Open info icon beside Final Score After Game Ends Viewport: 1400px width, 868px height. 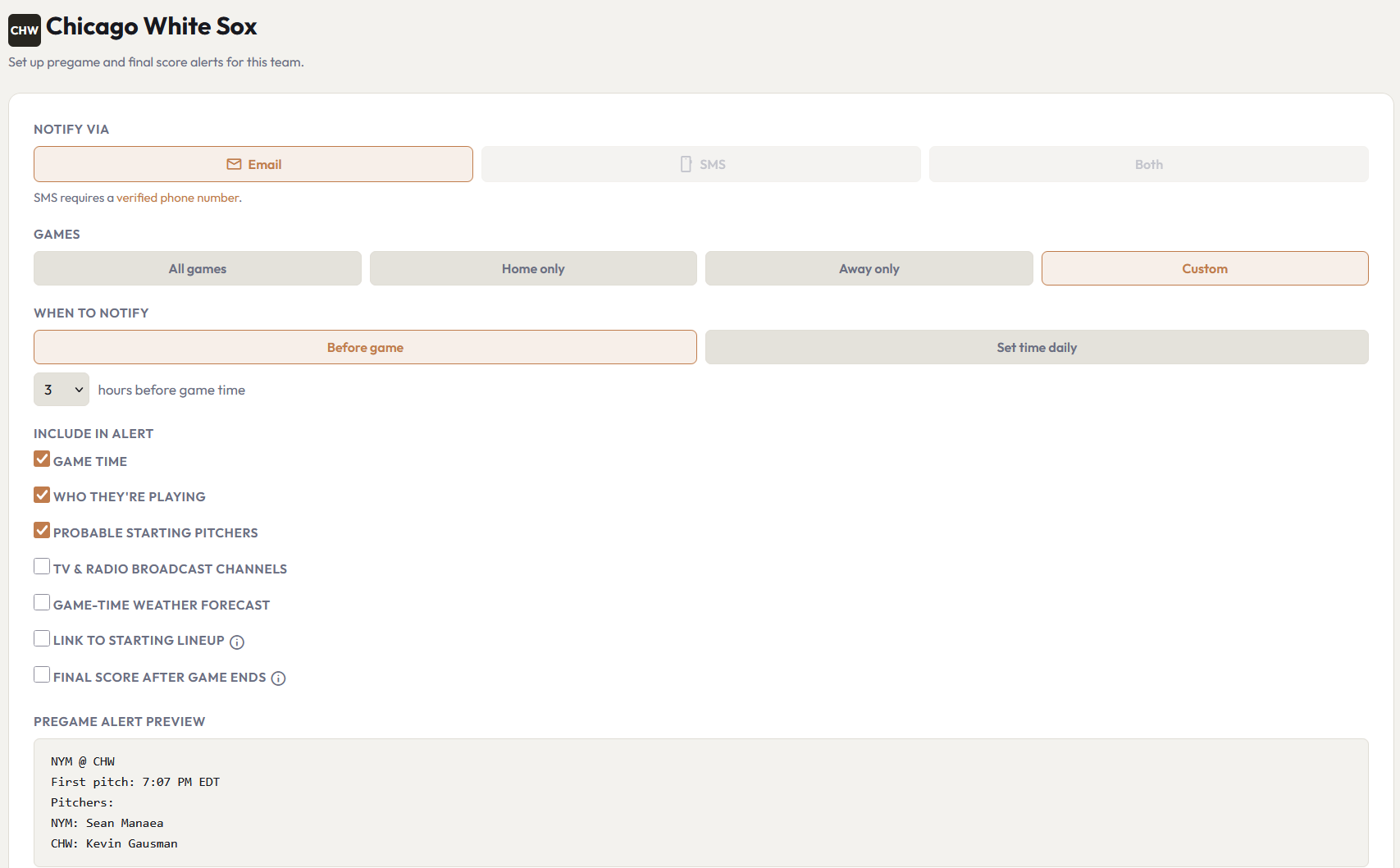[279, 678]
